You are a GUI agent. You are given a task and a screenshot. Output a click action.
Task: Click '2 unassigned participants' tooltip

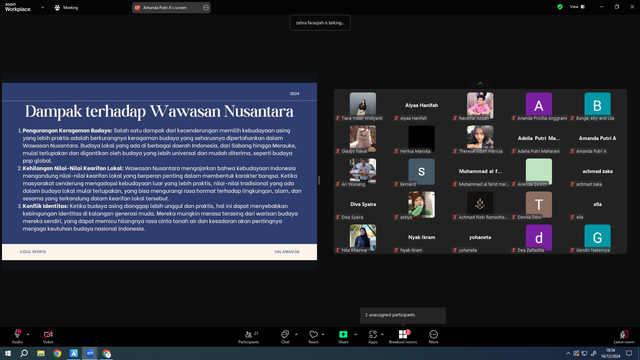[x=403, y=315]
